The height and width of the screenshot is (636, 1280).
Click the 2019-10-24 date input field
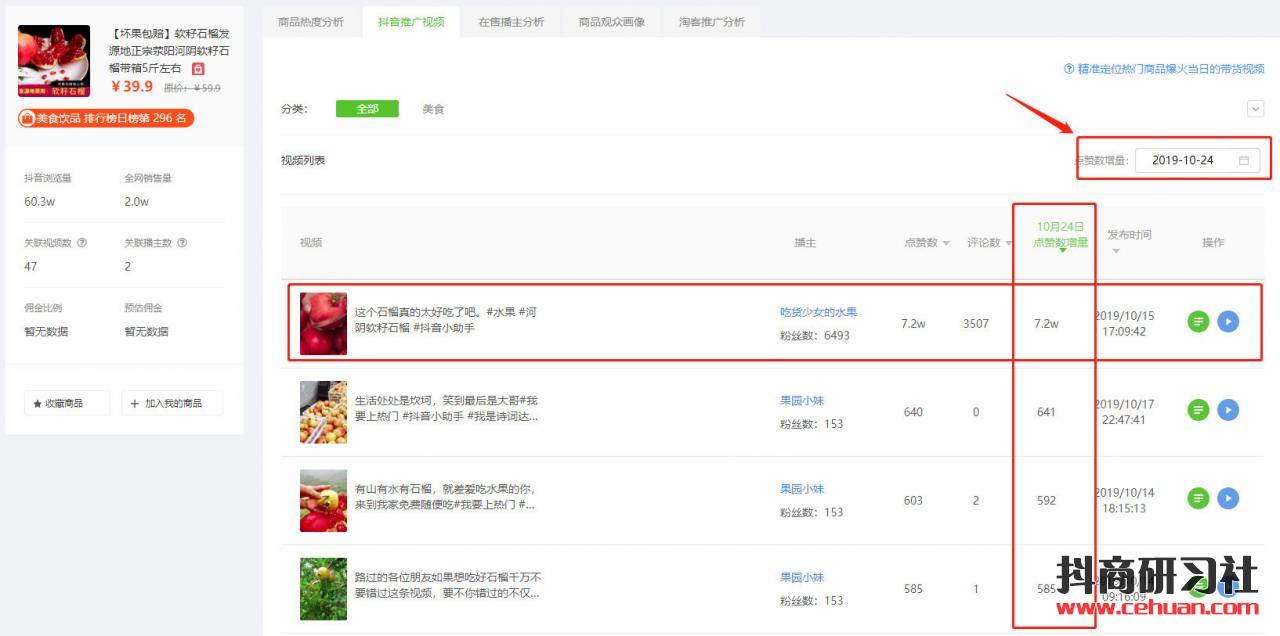point(1182,160)
